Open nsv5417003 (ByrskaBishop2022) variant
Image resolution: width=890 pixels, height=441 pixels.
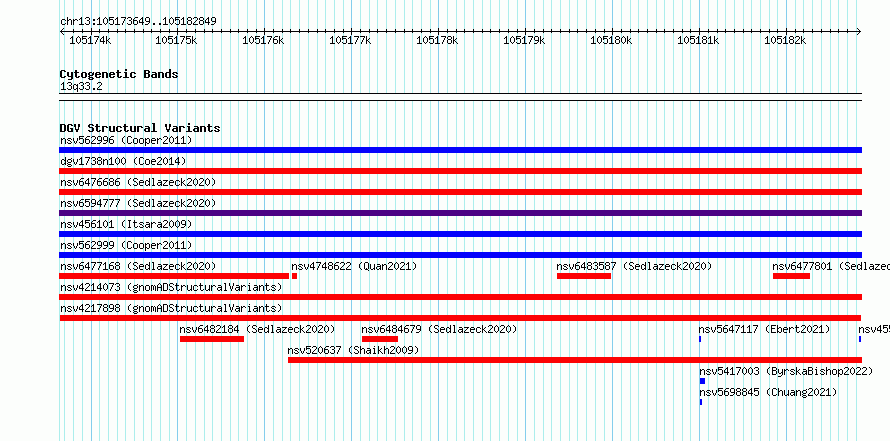pos(786,371)
